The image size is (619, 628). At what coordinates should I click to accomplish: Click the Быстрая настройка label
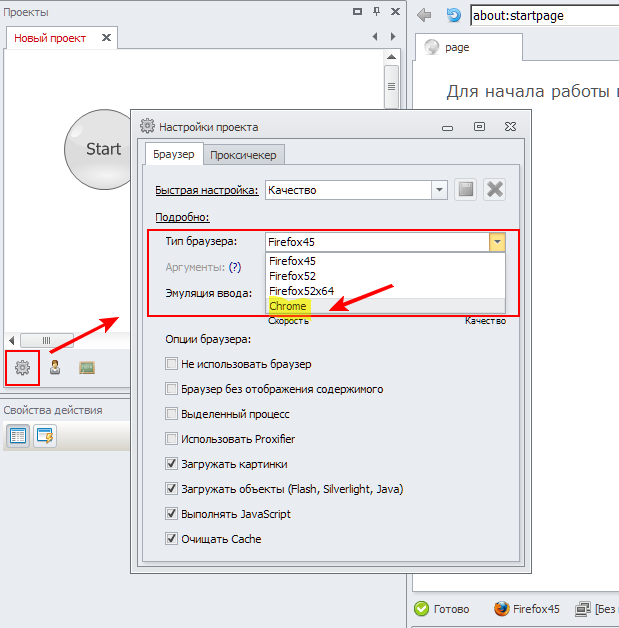pos(207,190)
